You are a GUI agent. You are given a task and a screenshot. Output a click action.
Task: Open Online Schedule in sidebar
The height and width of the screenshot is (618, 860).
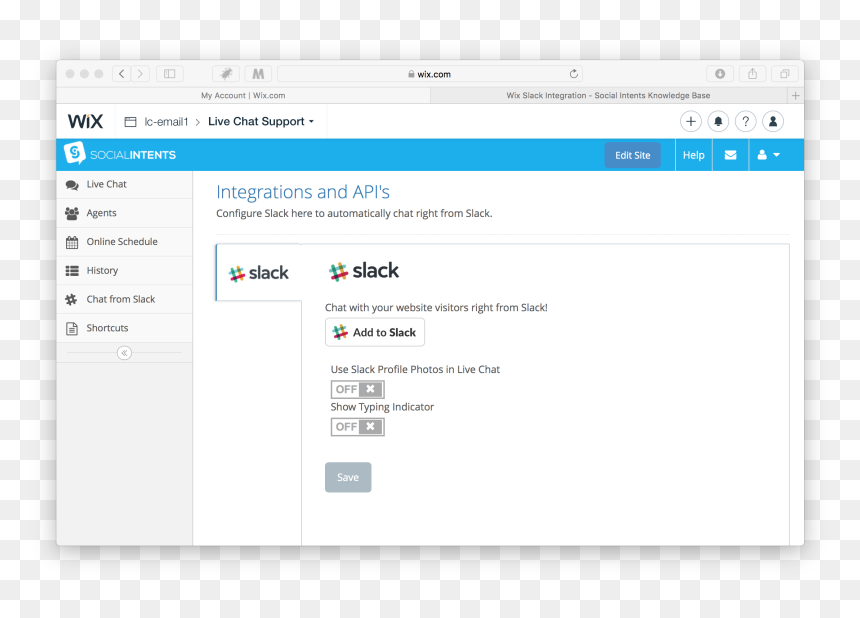(125, 242)
